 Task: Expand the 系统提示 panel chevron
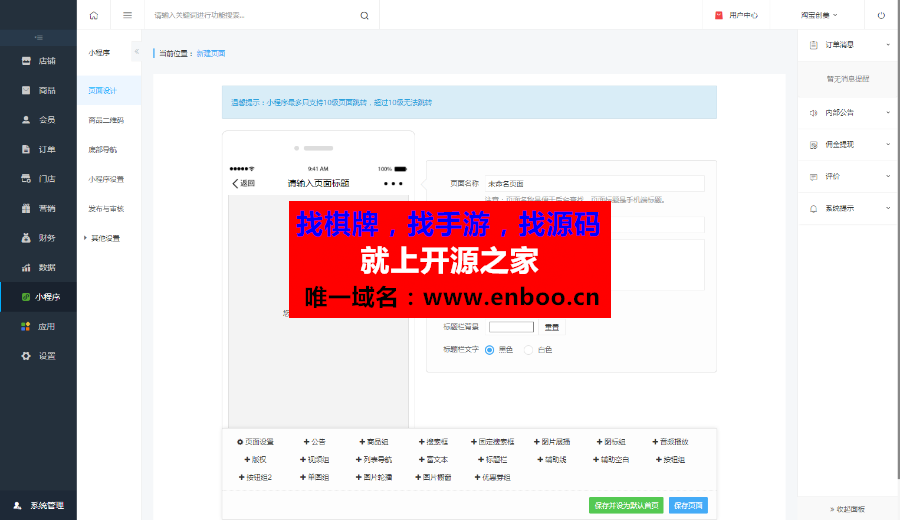tap(888, 208)
